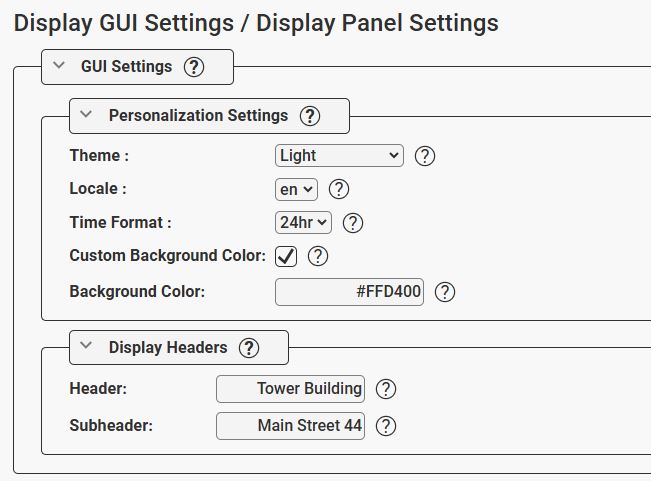Collapse the Personalization Settings section
Screen dimensions: 651x481
[87, 116]
